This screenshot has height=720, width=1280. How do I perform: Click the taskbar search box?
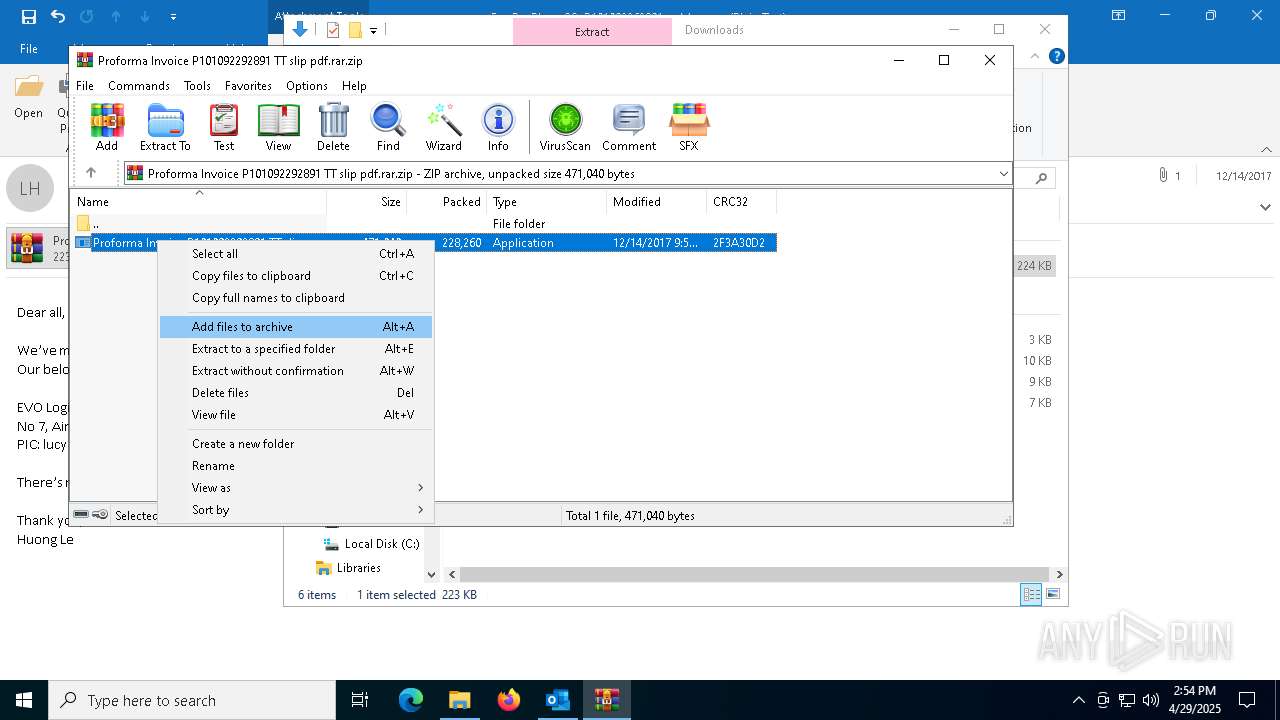(x=192, y=700)
